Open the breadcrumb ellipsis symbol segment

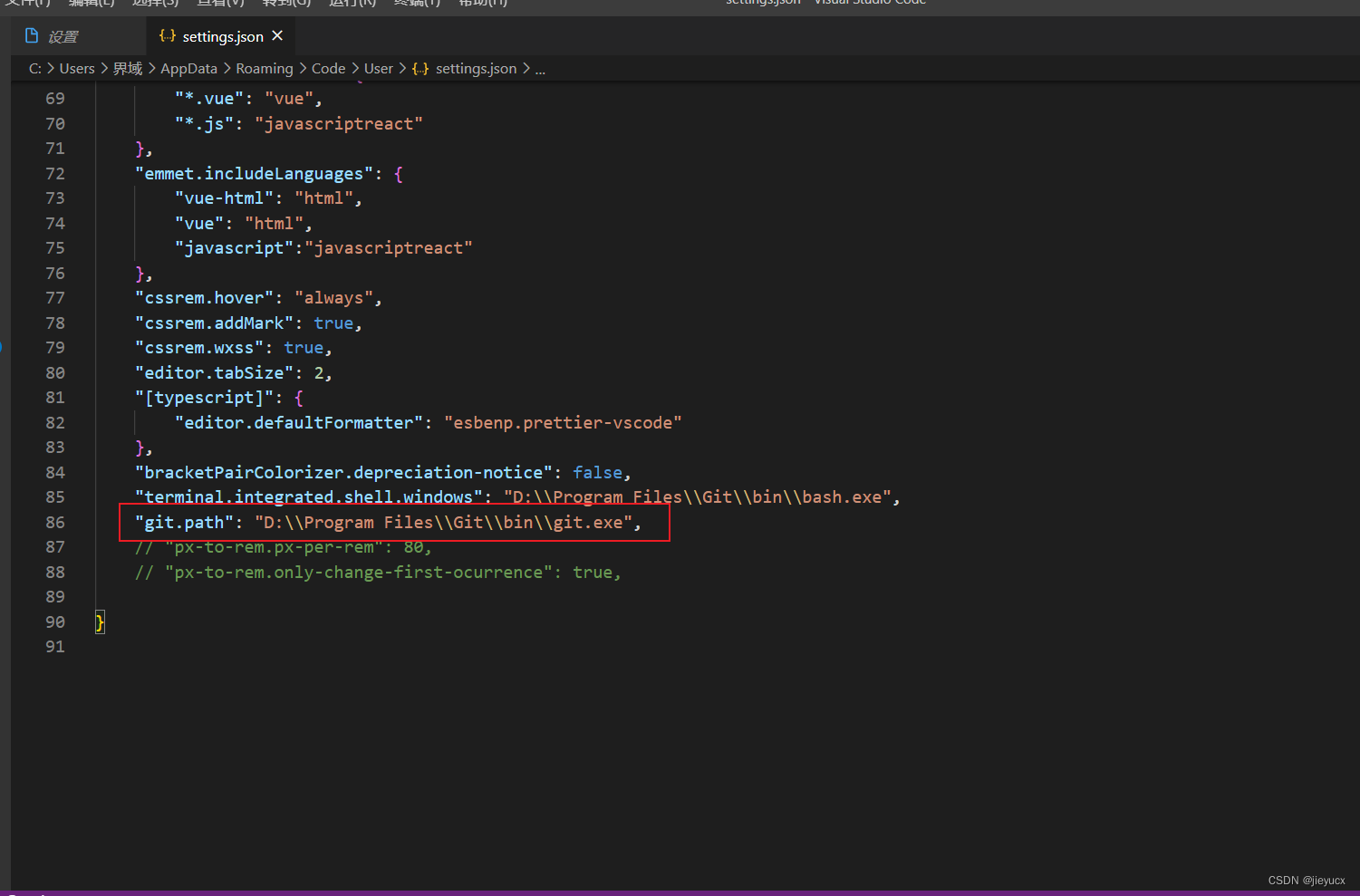[540, 68]
